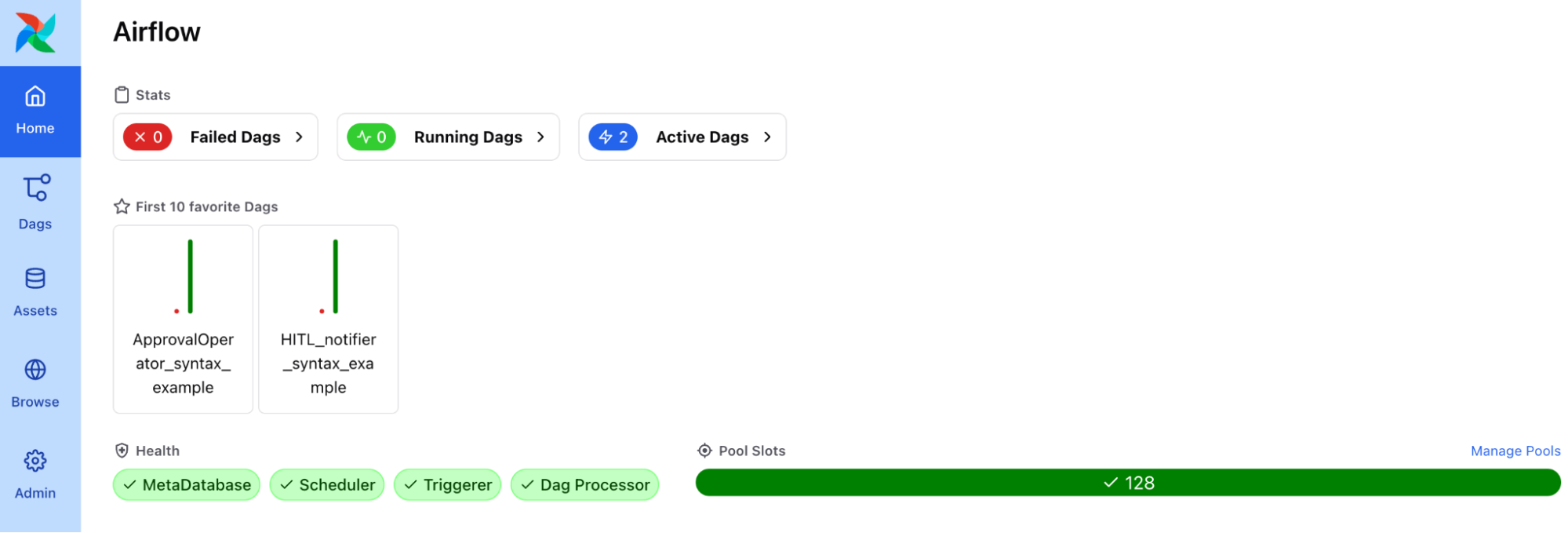The width and height of the screenshot is (1568, 533).
Task: Go to the Home sidebar icon
Action: coord(35,97)
